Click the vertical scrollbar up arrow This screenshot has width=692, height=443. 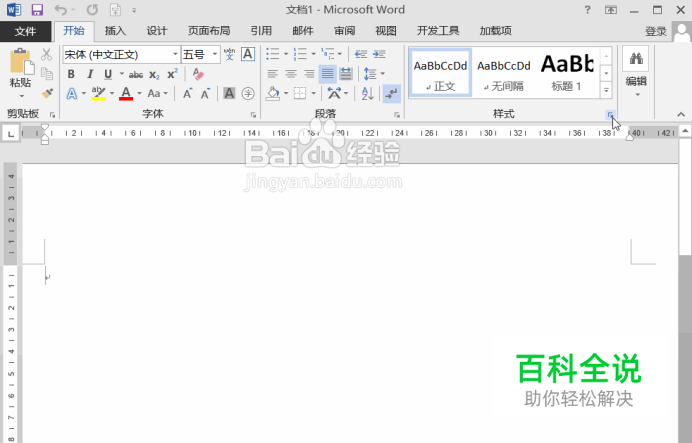click(x=685, y=131)
